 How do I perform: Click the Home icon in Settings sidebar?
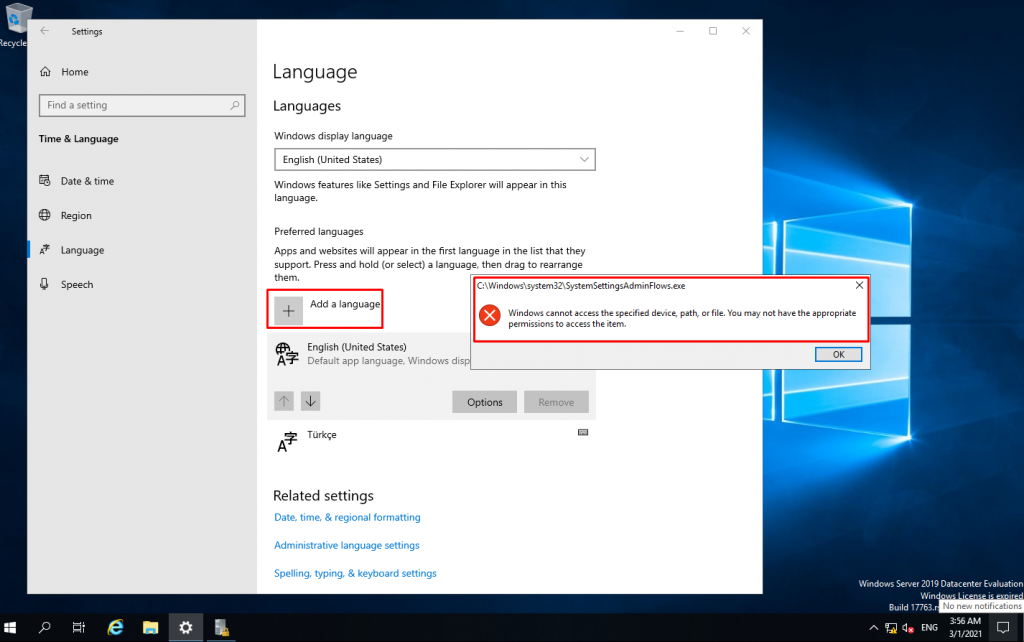[x=46, y=72]
